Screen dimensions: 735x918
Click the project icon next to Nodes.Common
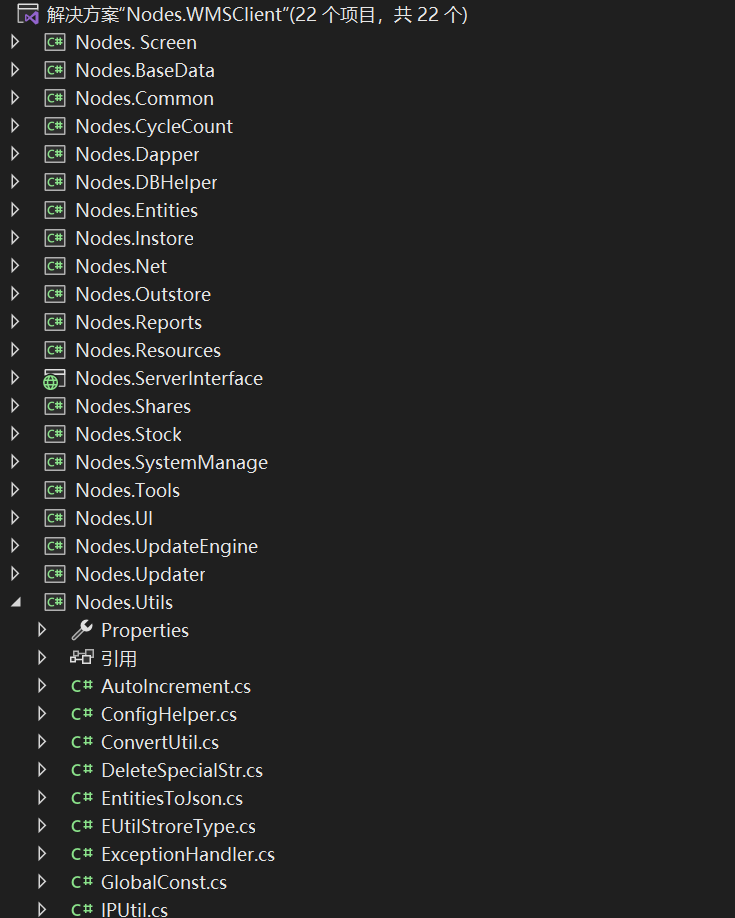55,98
